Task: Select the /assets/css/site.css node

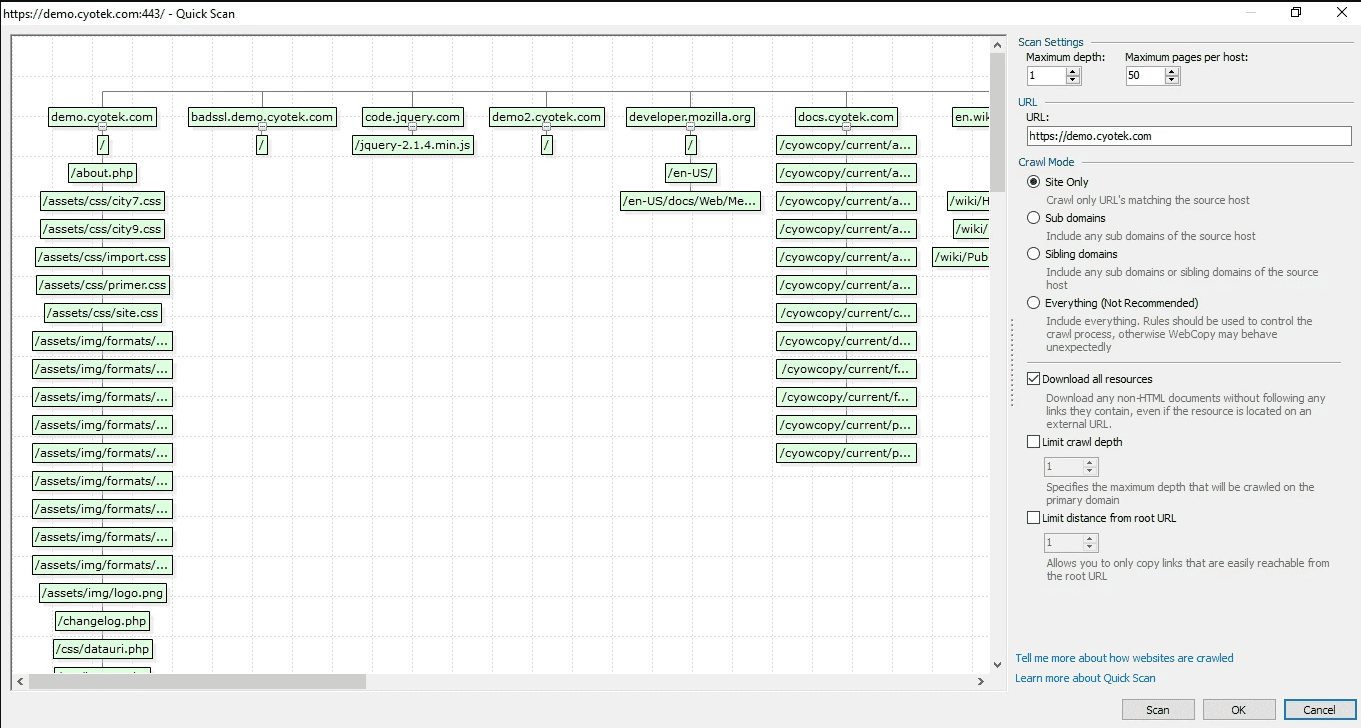Action: coord(102,313)
